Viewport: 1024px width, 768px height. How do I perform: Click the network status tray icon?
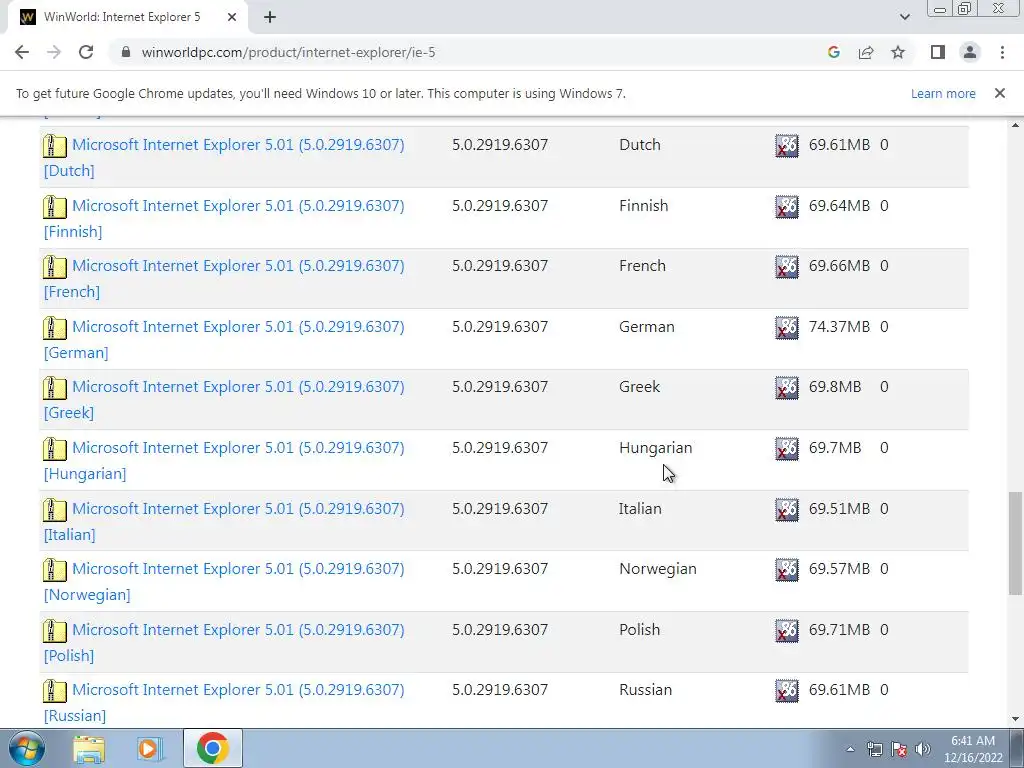pos(874,749)
